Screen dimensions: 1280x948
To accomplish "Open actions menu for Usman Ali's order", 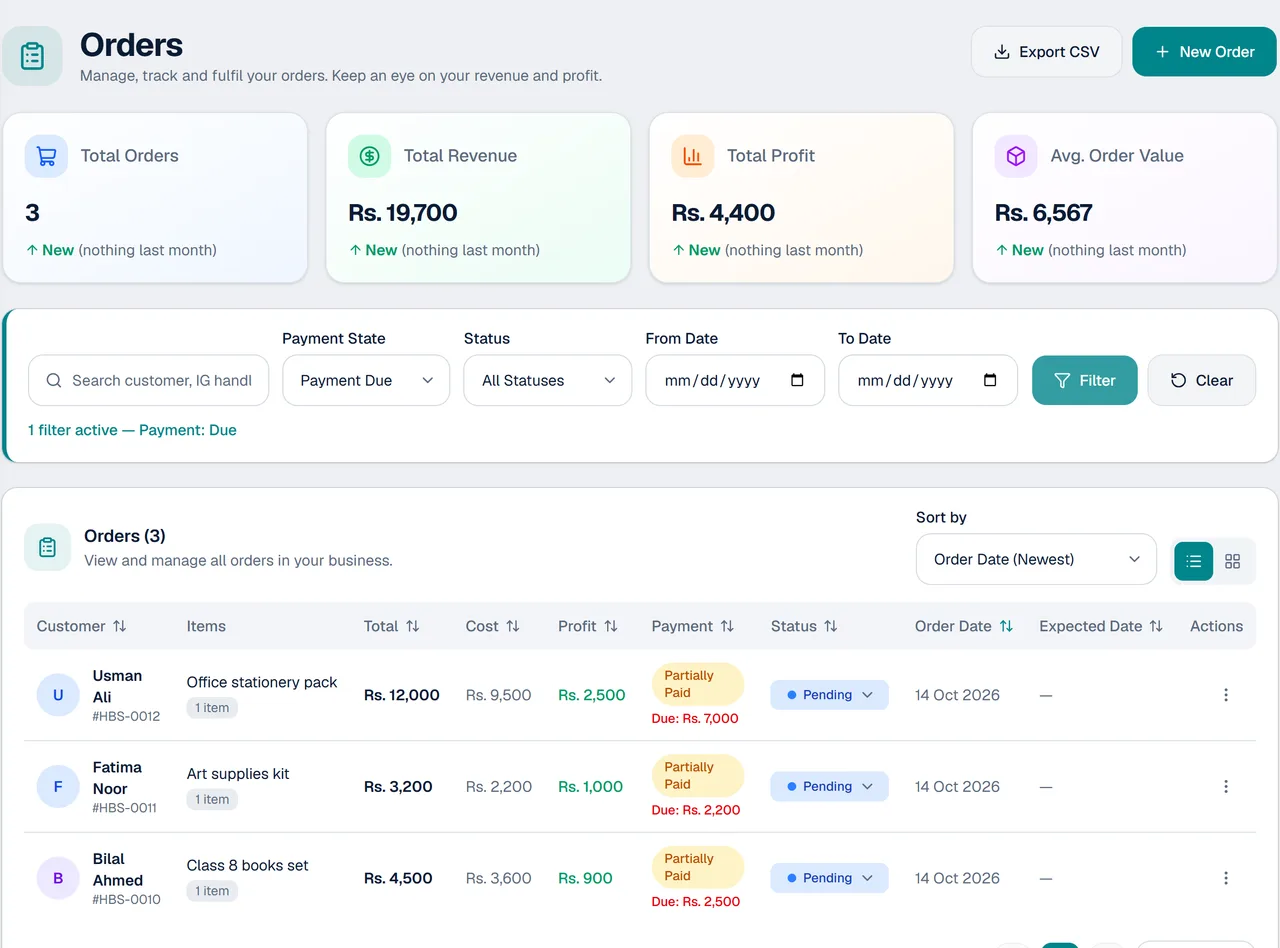I will (x=1226, y=695).
